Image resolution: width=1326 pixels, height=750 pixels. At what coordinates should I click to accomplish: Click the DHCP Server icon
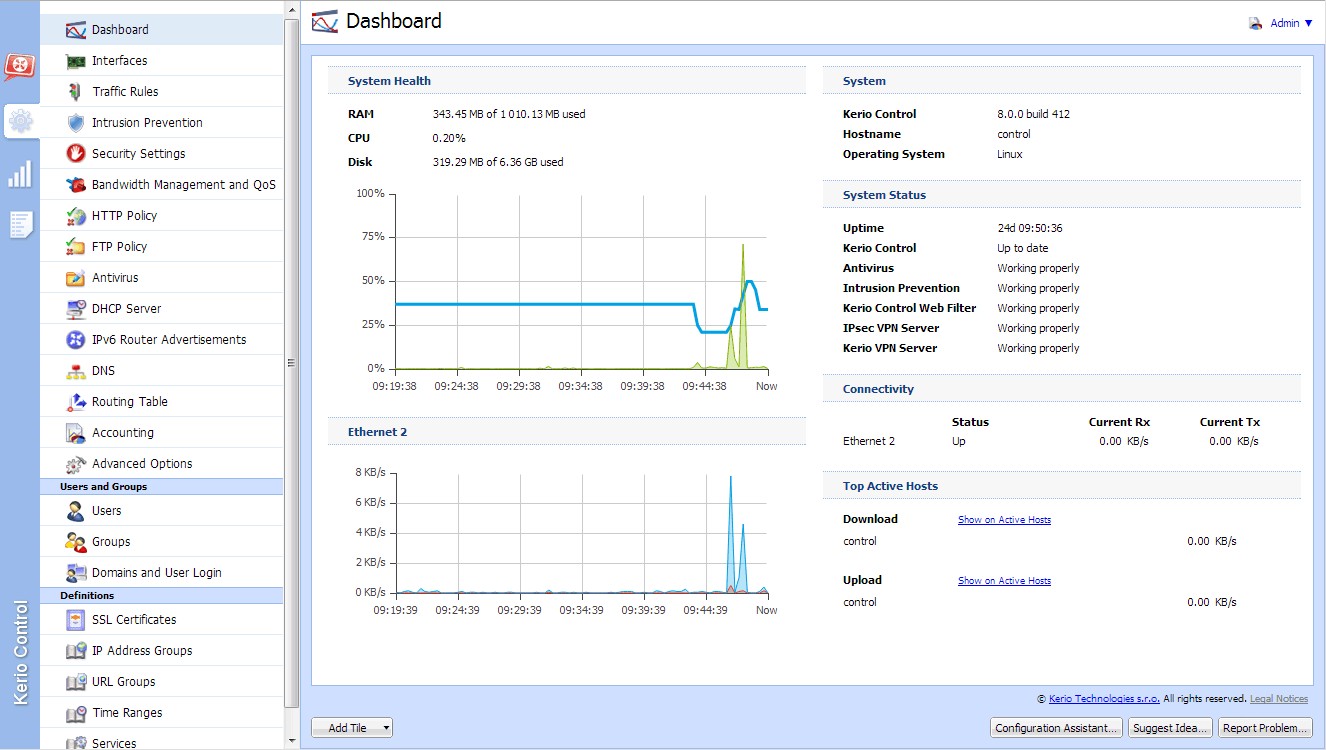(76, 309)
